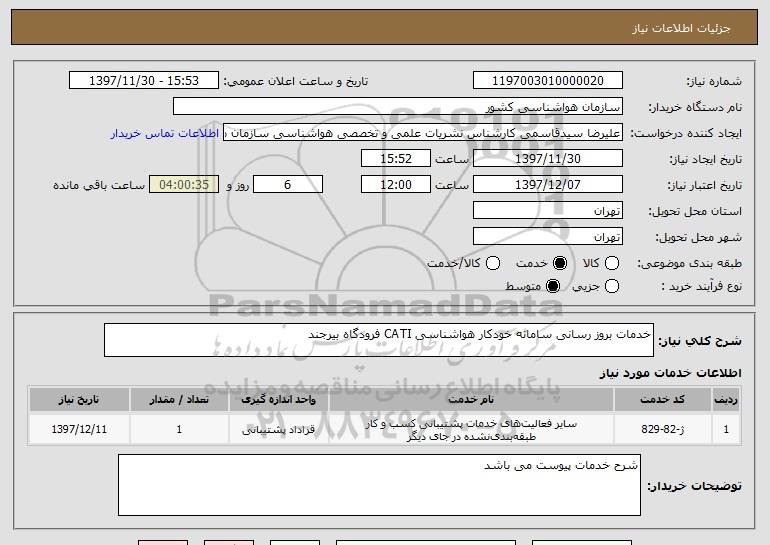Screen dimensions: 770x545
Task: Click the request creator name field
Action: click(x=423, y=133)
